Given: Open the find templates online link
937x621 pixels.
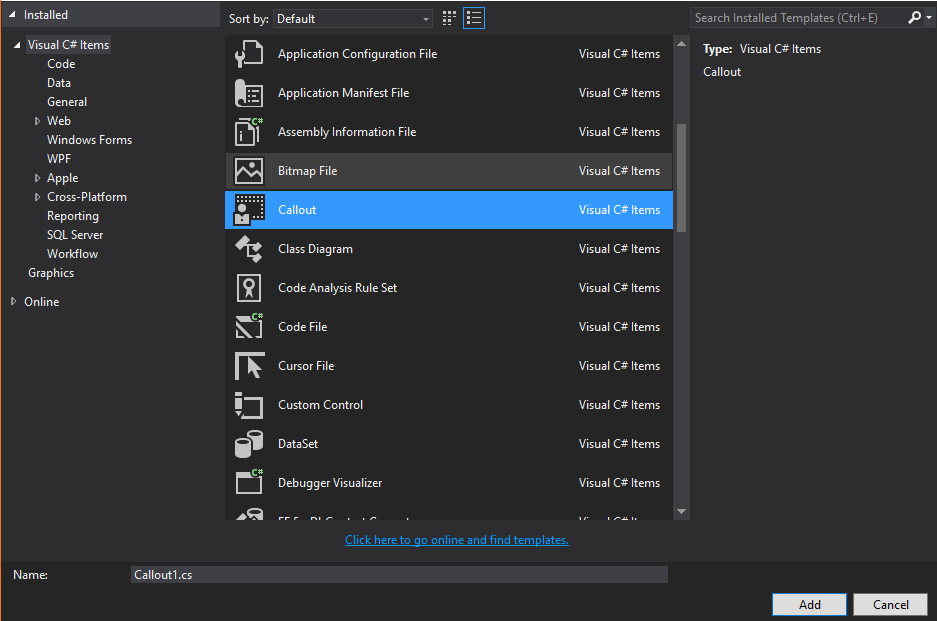Looking at the screenshot, I should [x=457, y=540].
